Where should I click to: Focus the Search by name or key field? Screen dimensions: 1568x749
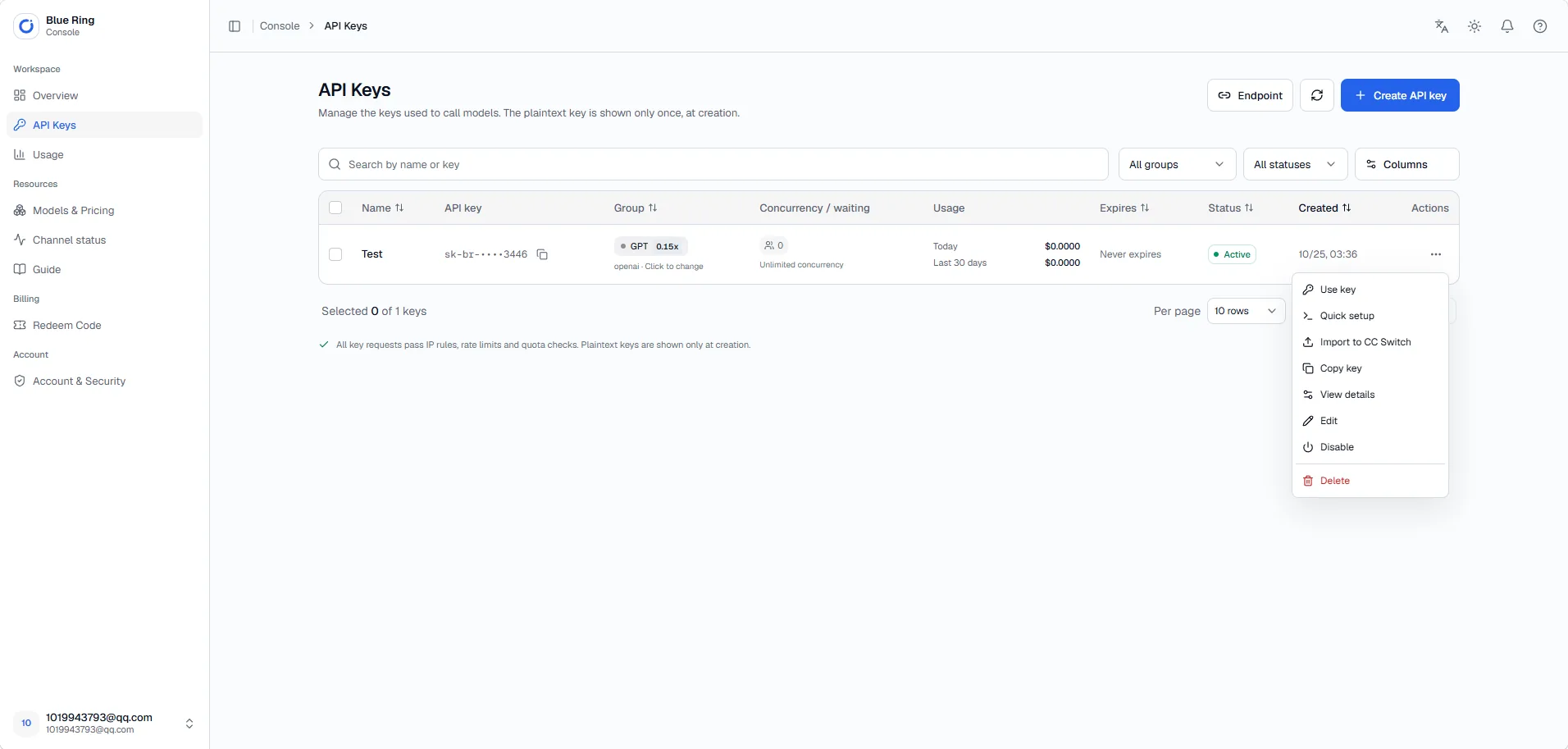coord(713,164)
